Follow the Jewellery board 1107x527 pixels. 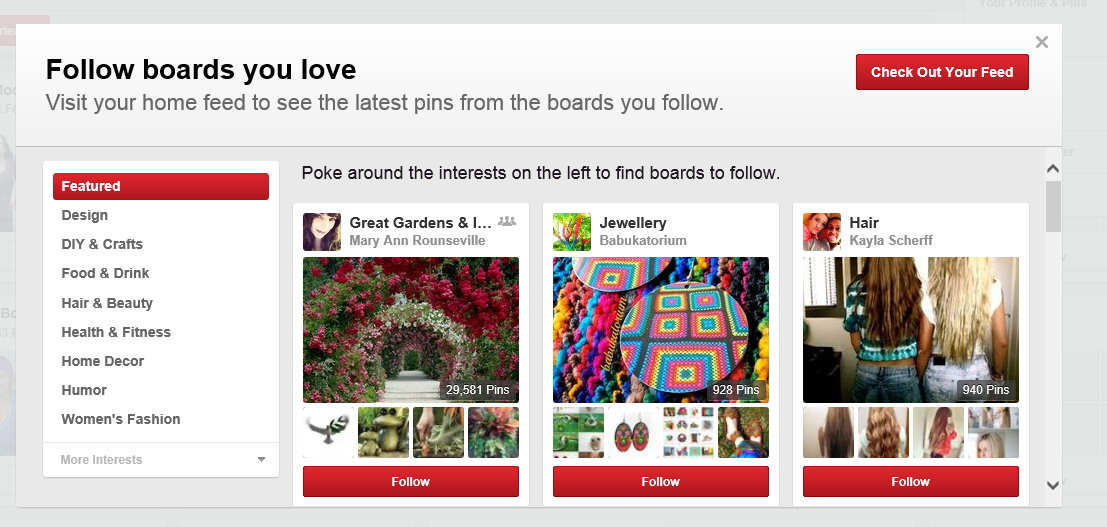pos(660,481)
